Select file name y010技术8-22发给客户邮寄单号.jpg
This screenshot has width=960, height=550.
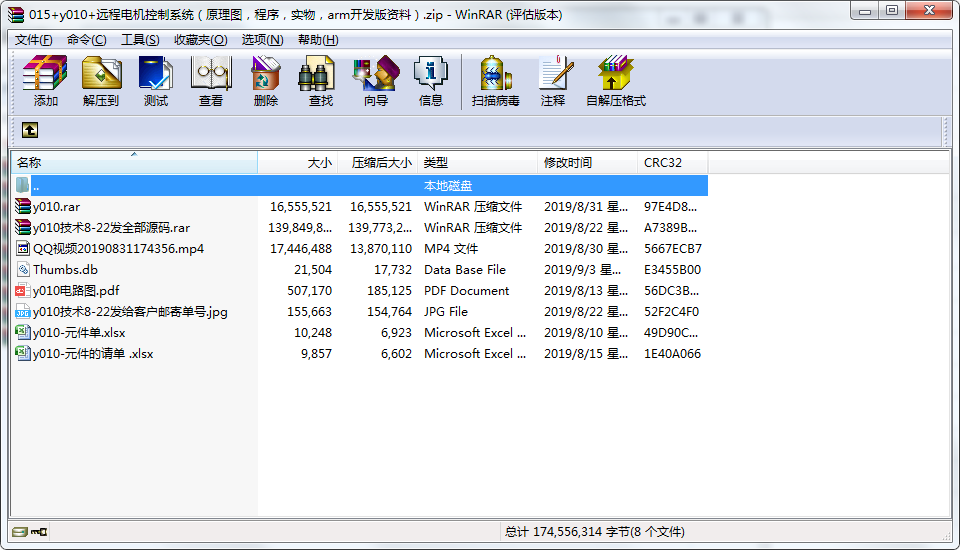[130, 312]
